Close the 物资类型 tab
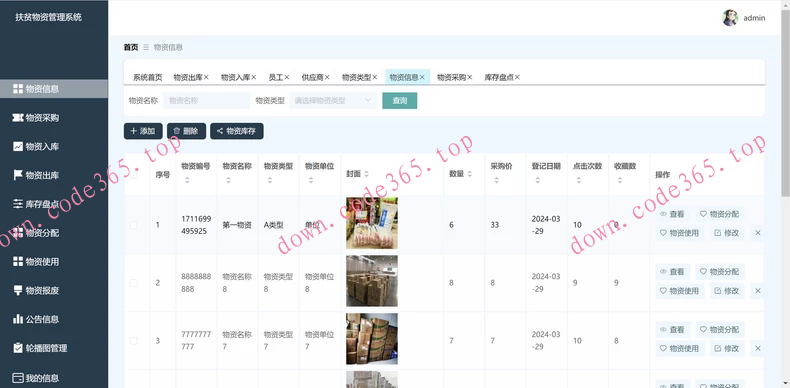 [x=375, y=77]
